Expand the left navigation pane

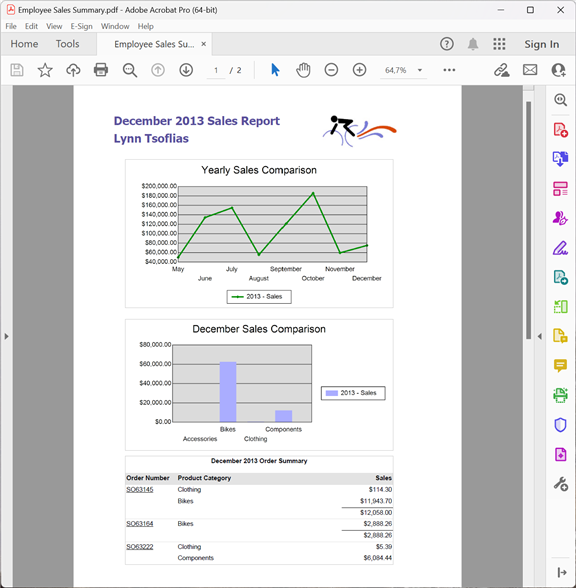point(6,336)
